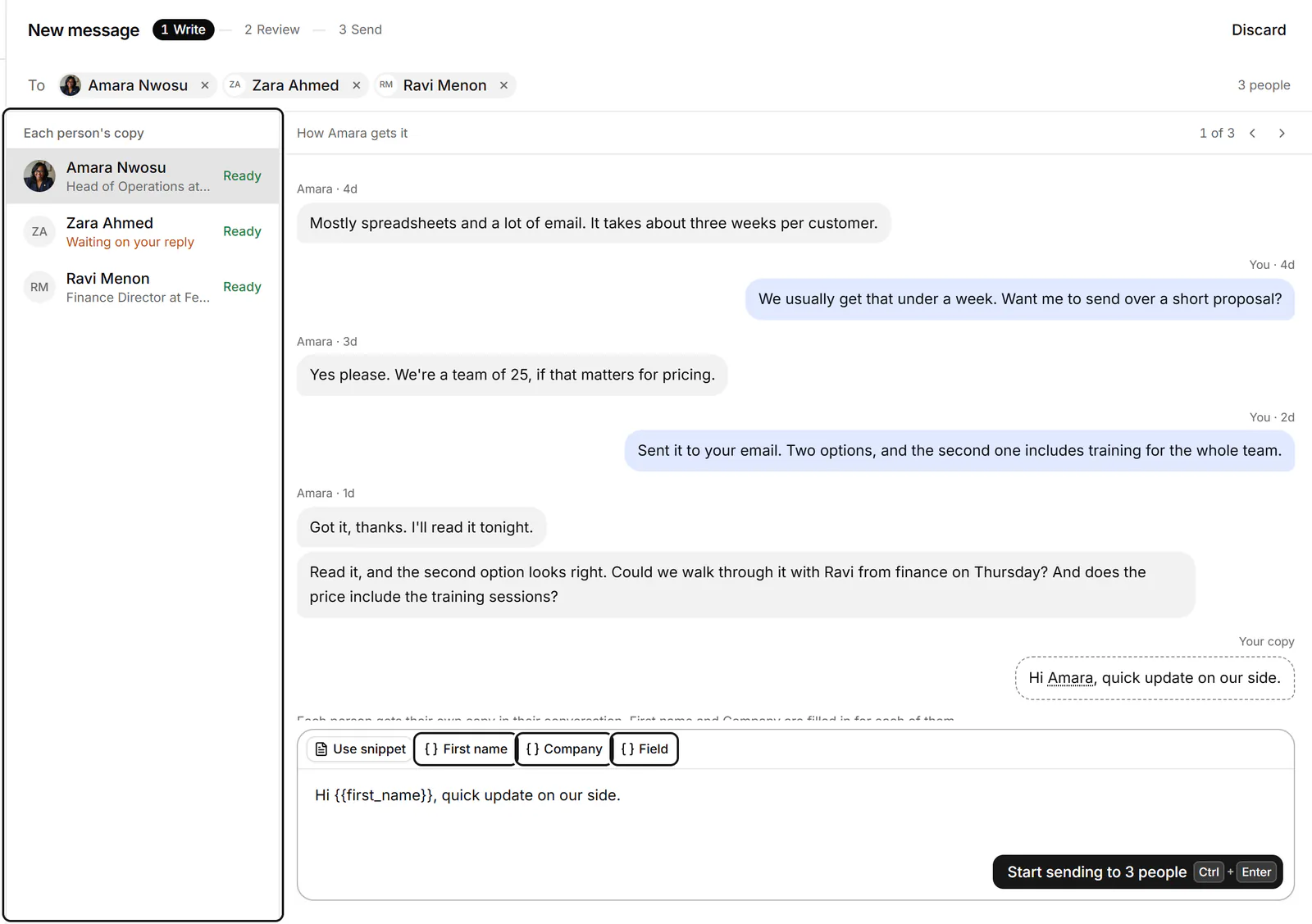Click Amara's message about walking through with Ravi
The width and height of the screenshot is (1312, 924).
745,585
